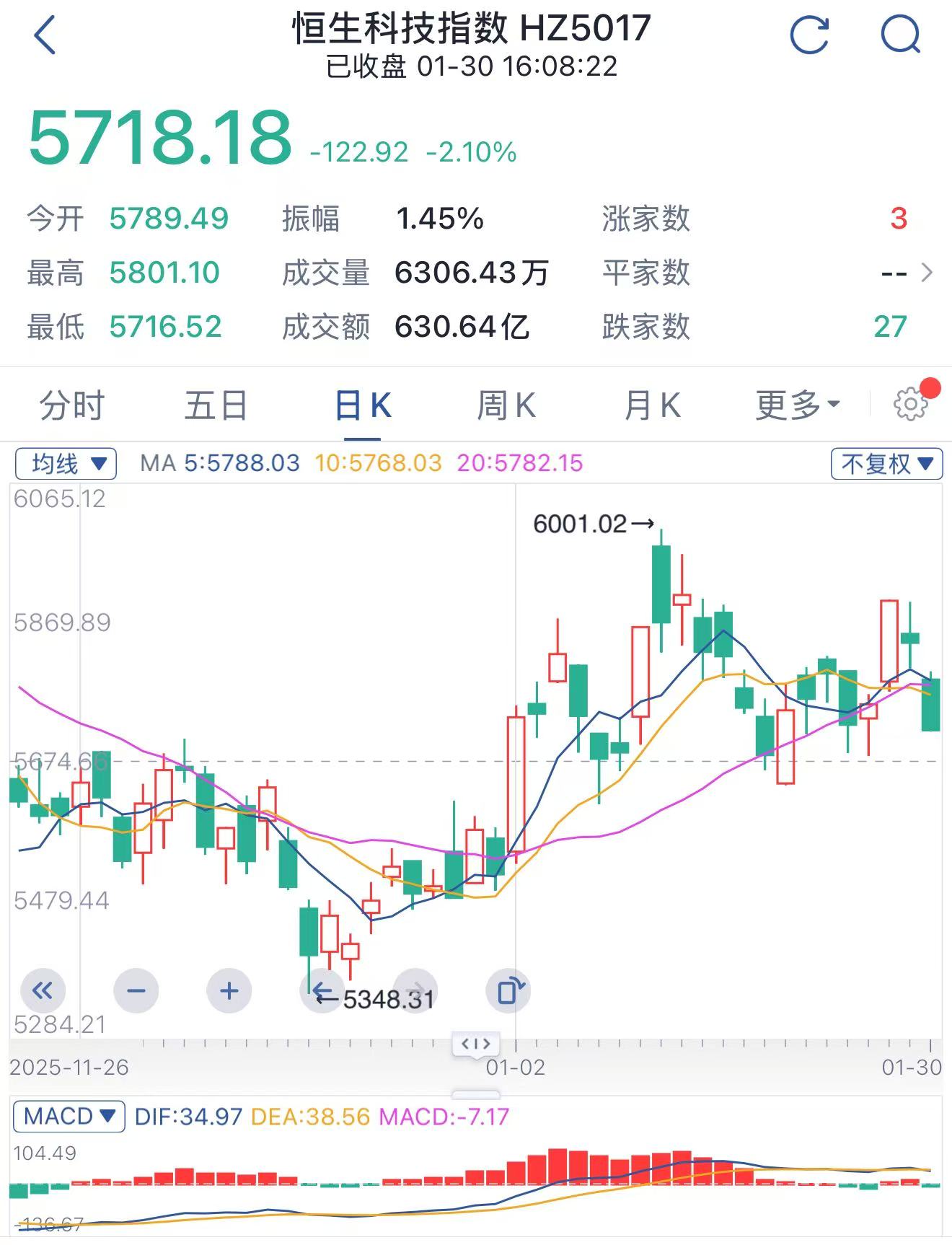Zoom in chart with plus button

(229, 990)
